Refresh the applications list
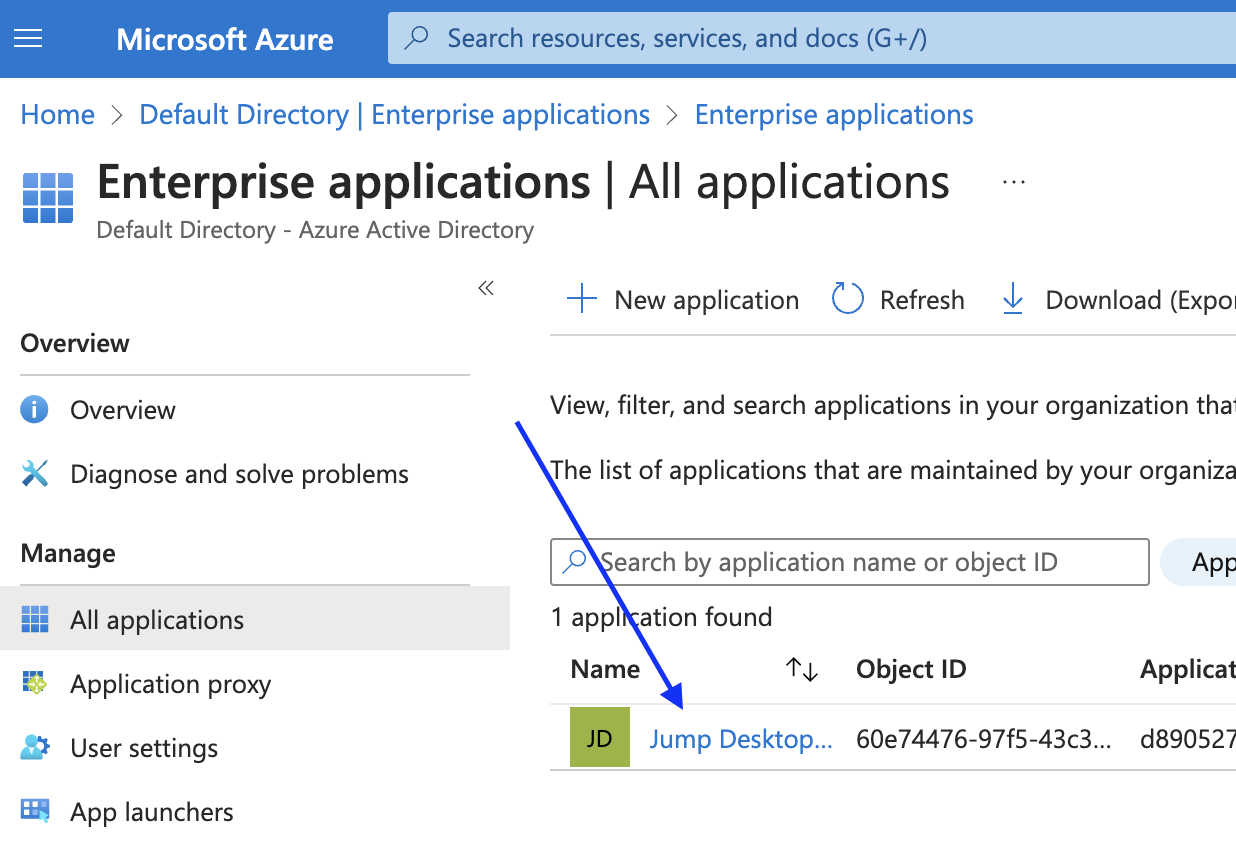This screenshot has width=1236, height=848. click(898, 300)
